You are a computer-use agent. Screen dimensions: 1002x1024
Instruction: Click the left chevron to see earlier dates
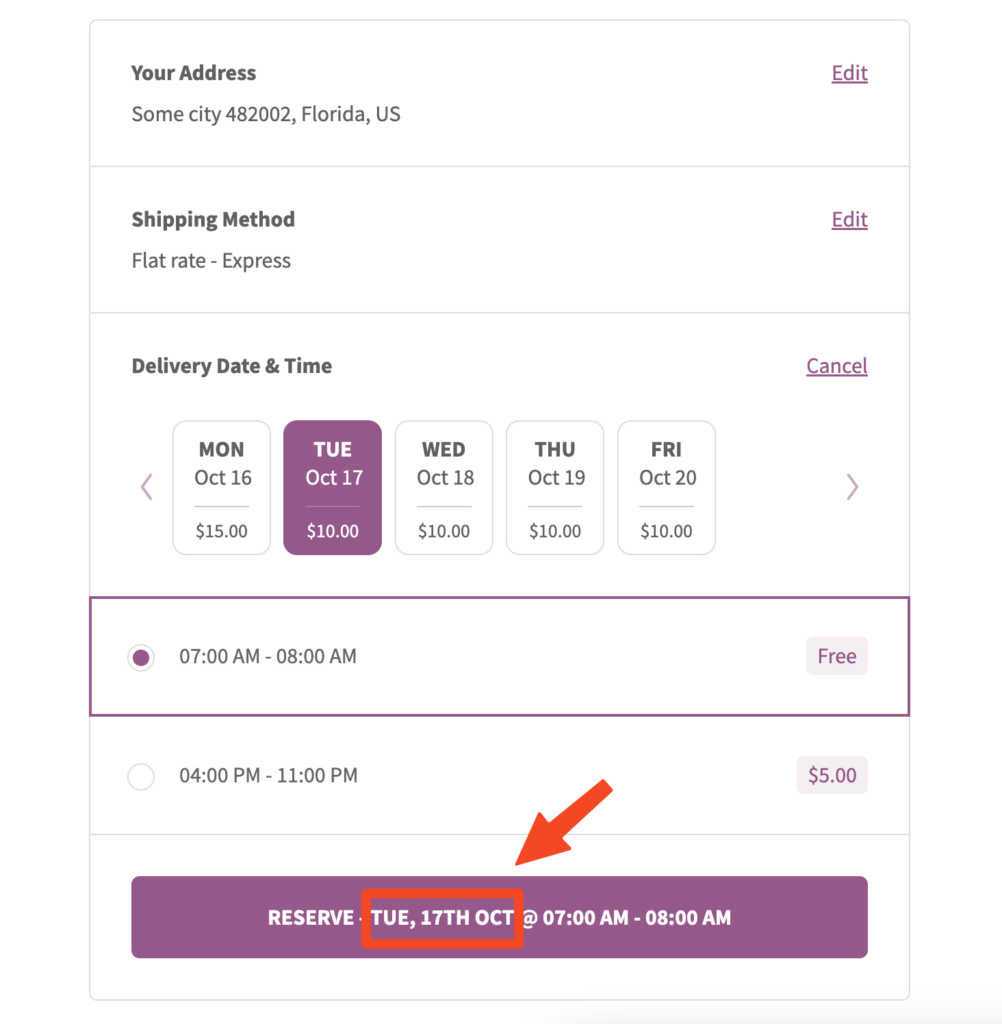(146, 487)
